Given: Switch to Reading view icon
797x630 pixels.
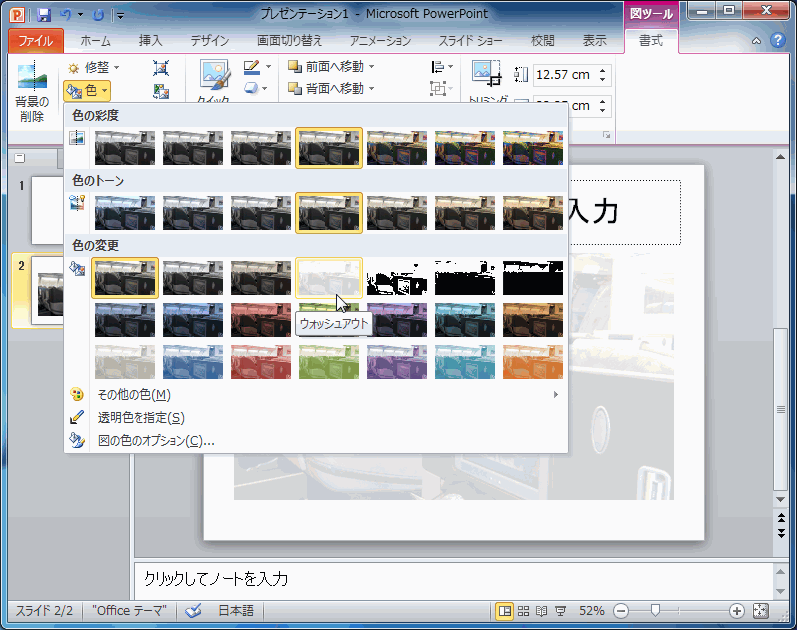Looking at the screenshot, I should click(x=542, y=611).
